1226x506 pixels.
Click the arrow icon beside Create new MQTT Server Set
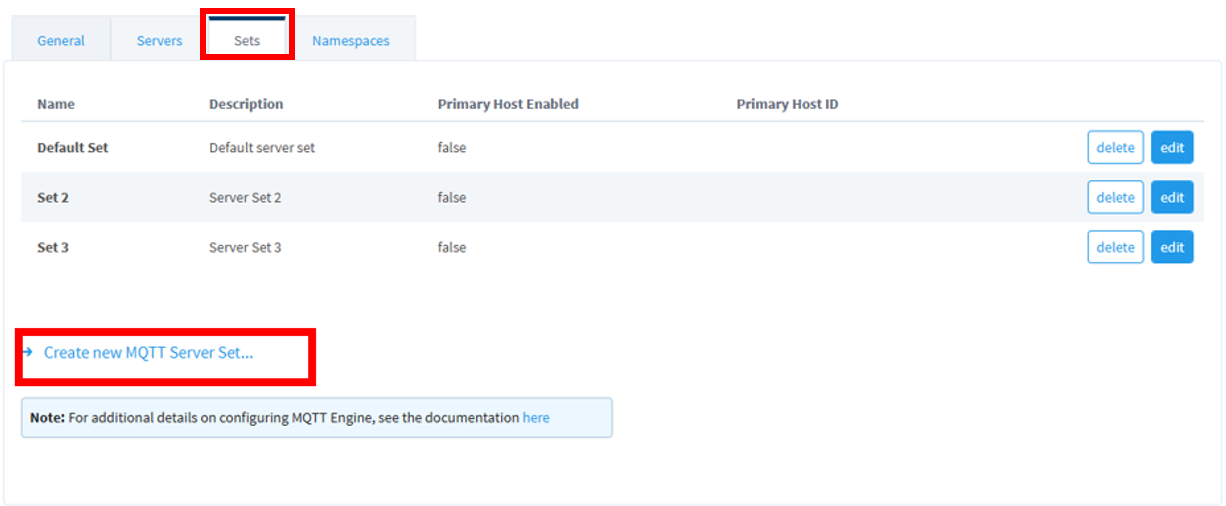28,352
